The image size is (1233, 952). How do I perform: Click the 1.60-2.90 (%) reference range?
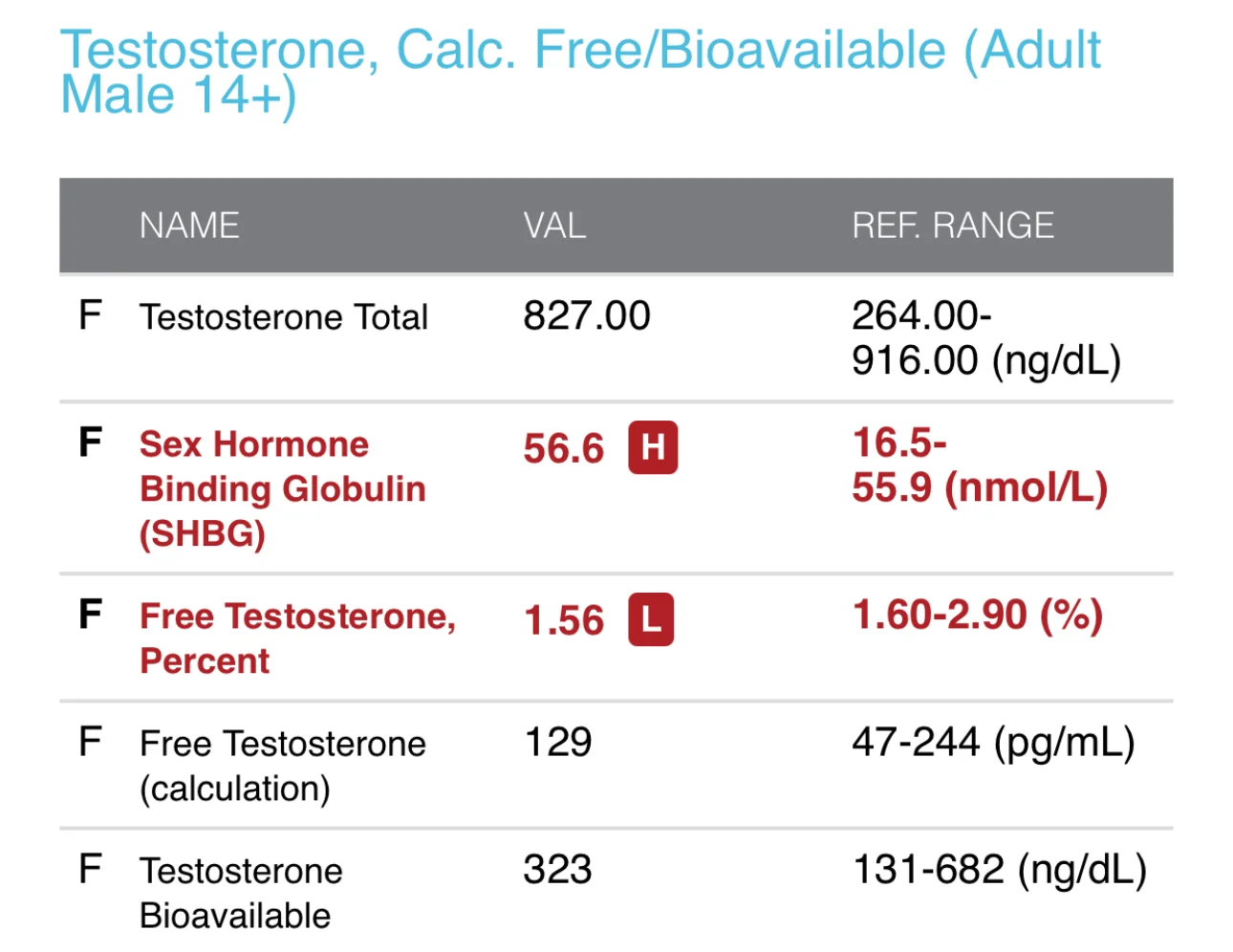click(x=978, y=616)
